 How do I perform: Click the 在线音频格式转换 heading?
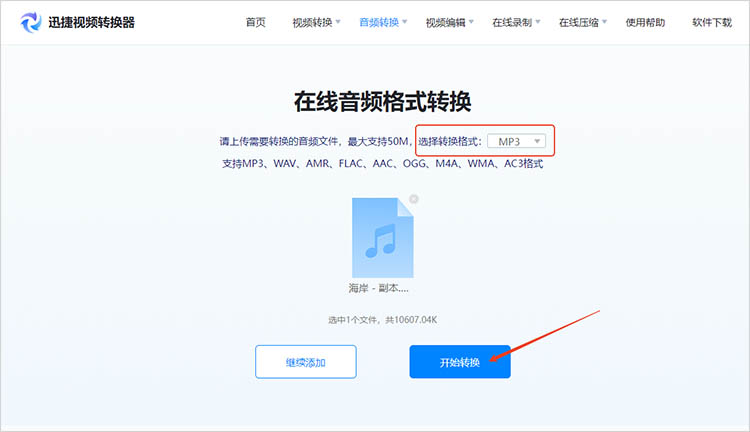point(382,101)
